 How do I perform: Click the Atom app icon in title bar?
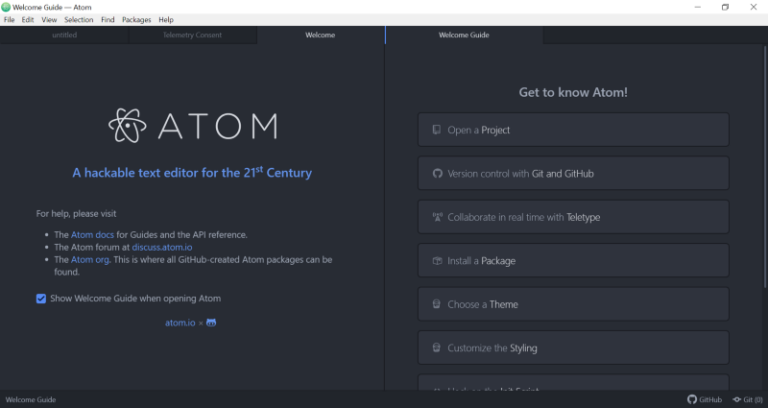tap(6, 7)
